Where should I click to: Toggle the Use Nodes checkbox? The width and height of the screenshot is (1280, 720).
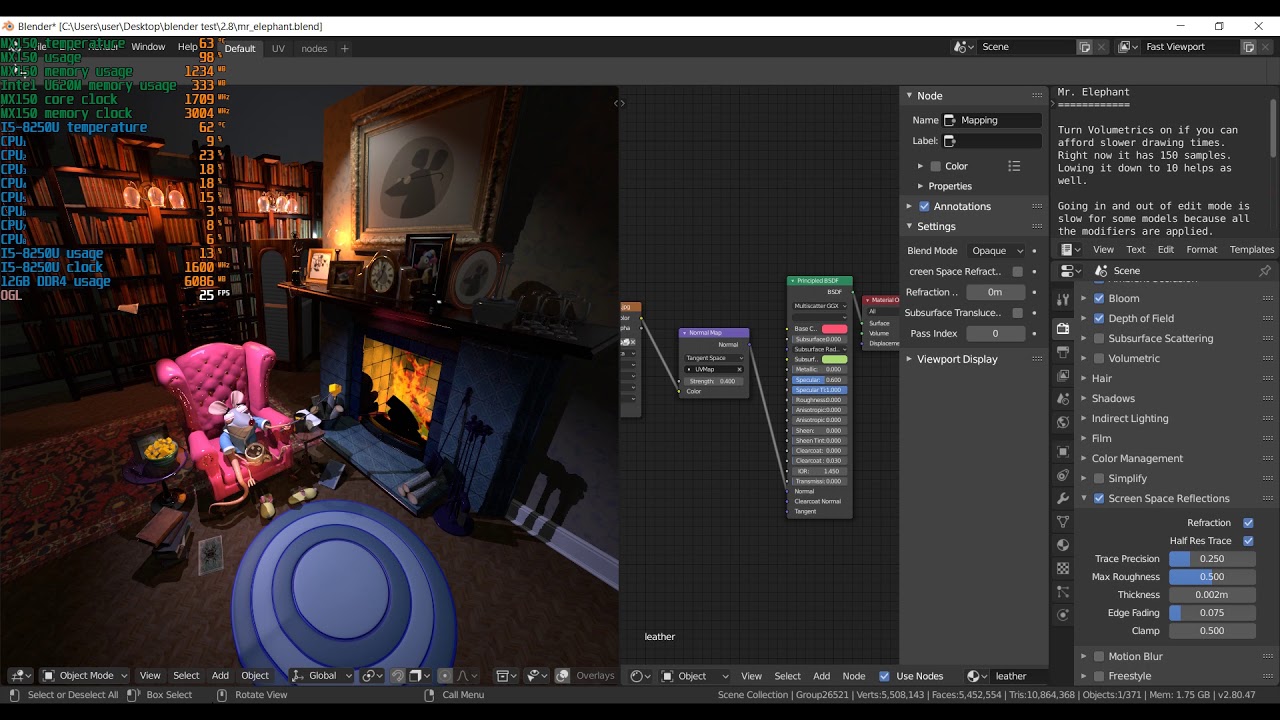click(884, 676)
